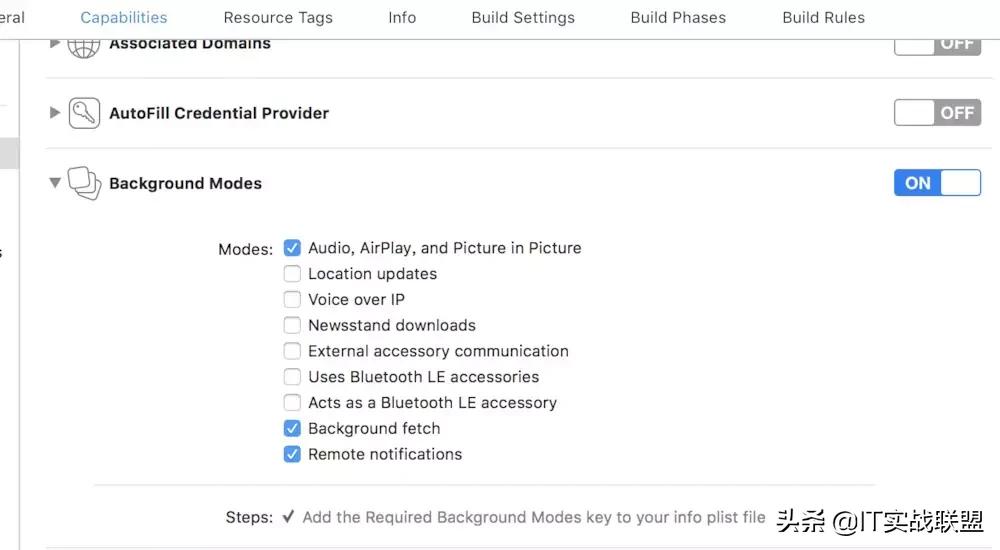This screenshot has height=550, width=1000.
Task: Disable the Remote notifications checkbox
Action: point(292,454)
